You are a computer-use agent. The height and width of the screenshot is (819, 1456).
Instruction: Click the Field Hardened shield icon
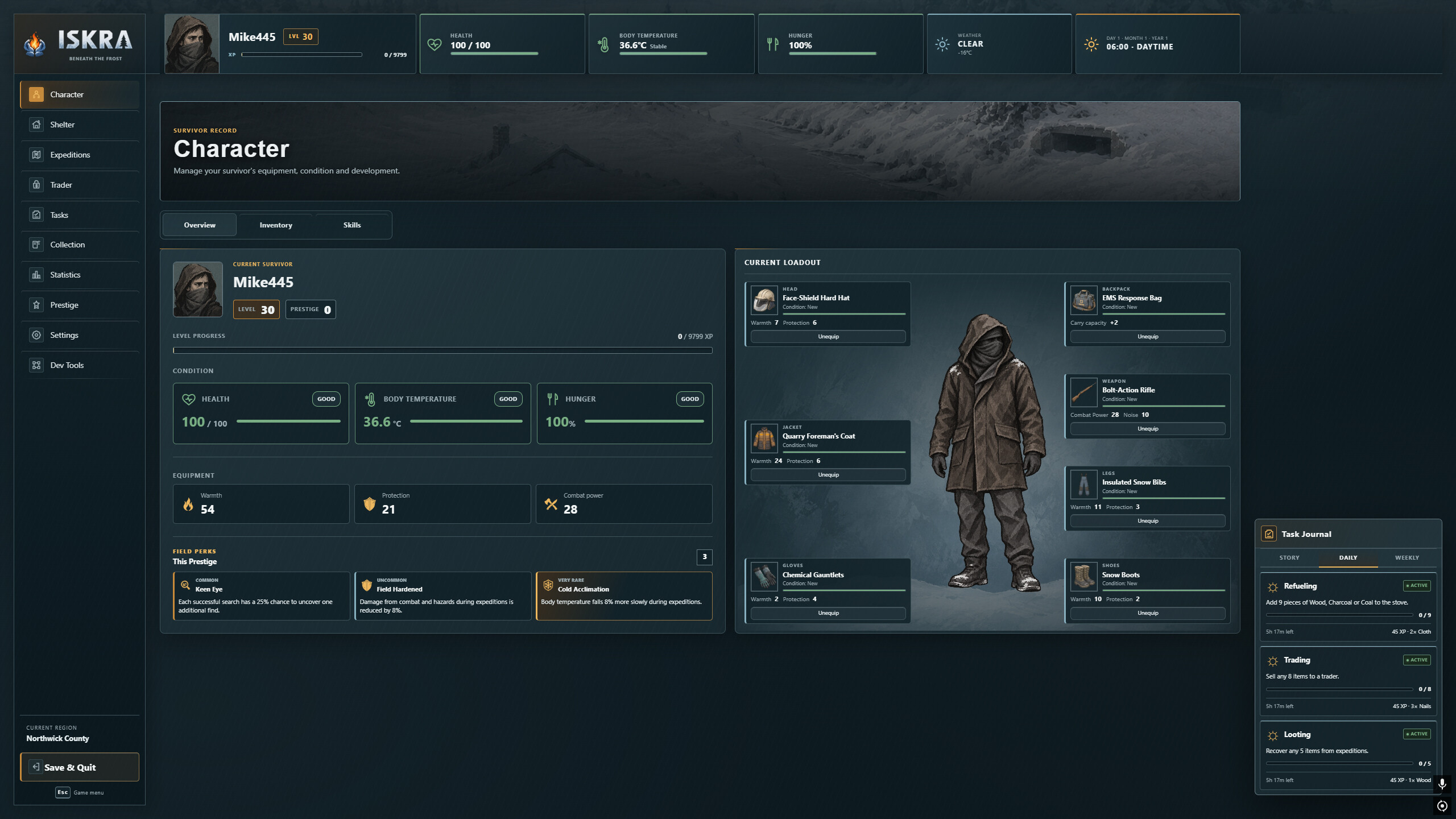(x=367, y=585)
